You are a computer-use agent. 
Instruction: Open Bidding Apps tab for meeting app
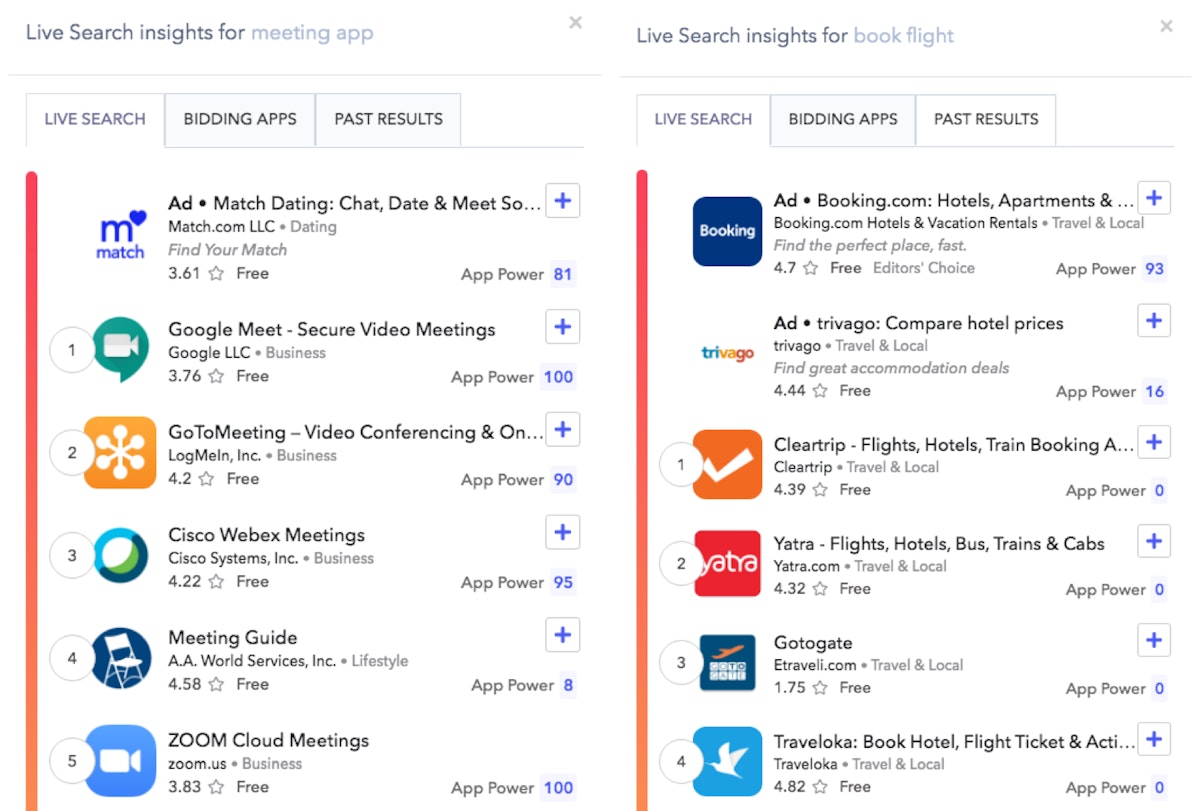(240, 119)
